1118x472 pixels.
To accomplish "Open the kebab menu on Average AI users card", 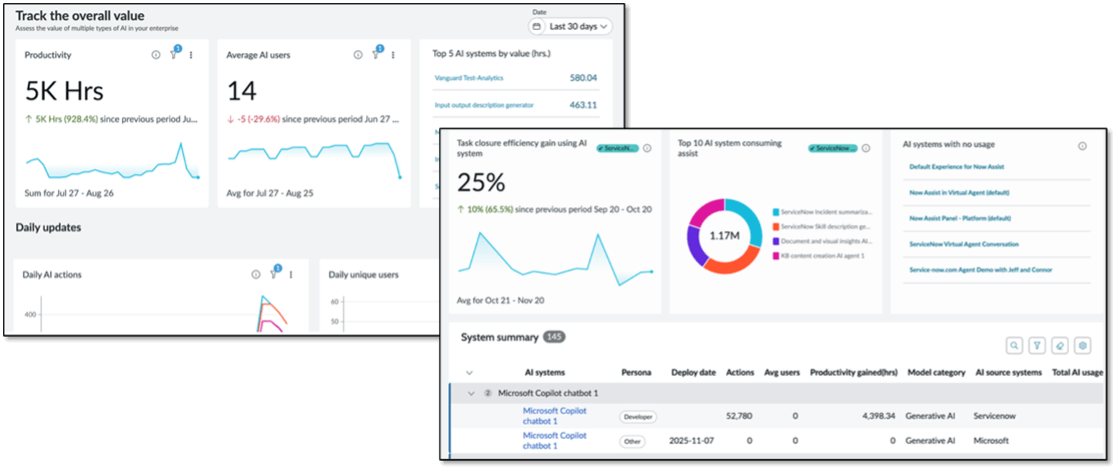I will pos(395,55).
